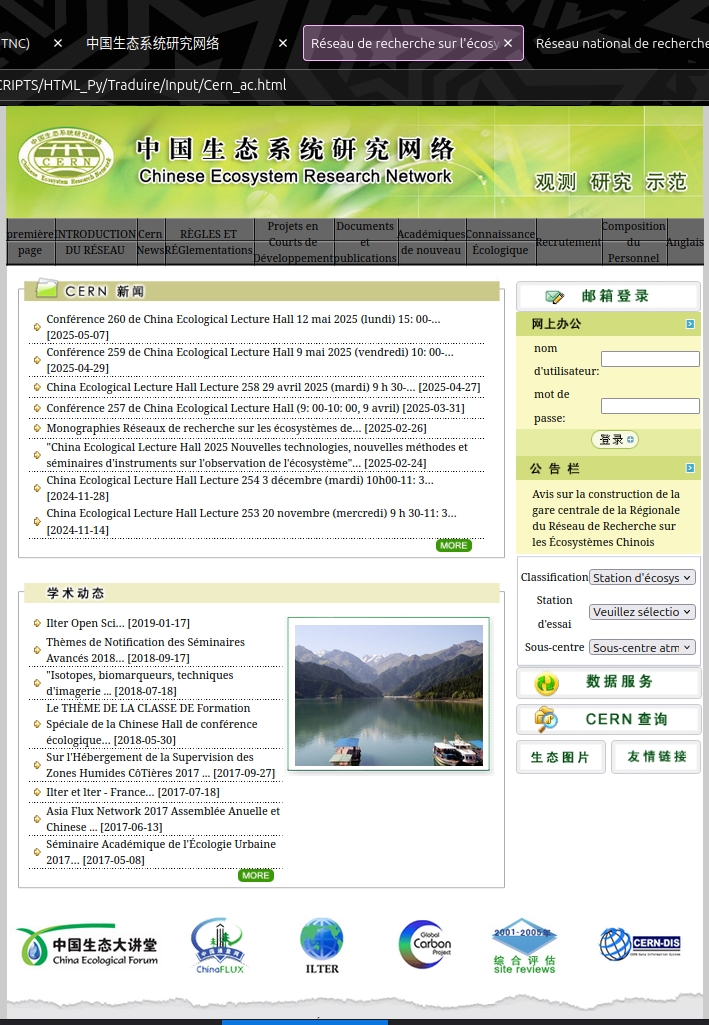Open the Recrutement menu item
709x1025 pixels.
pos(568,242)
